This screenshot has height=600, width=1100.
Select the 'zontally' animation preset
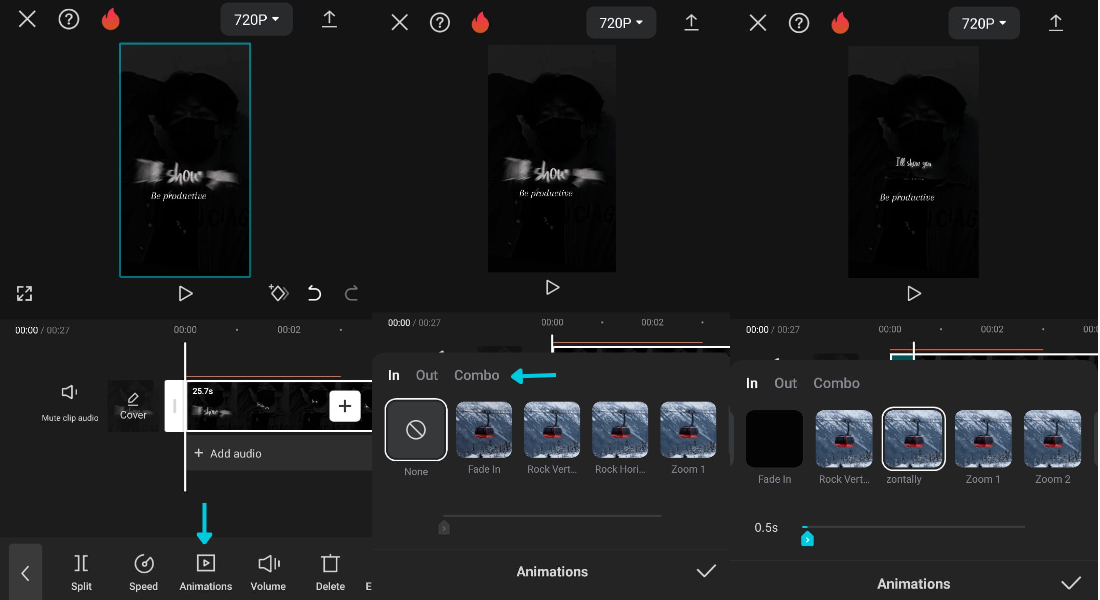pyautogui.click(x=912, y=439)
